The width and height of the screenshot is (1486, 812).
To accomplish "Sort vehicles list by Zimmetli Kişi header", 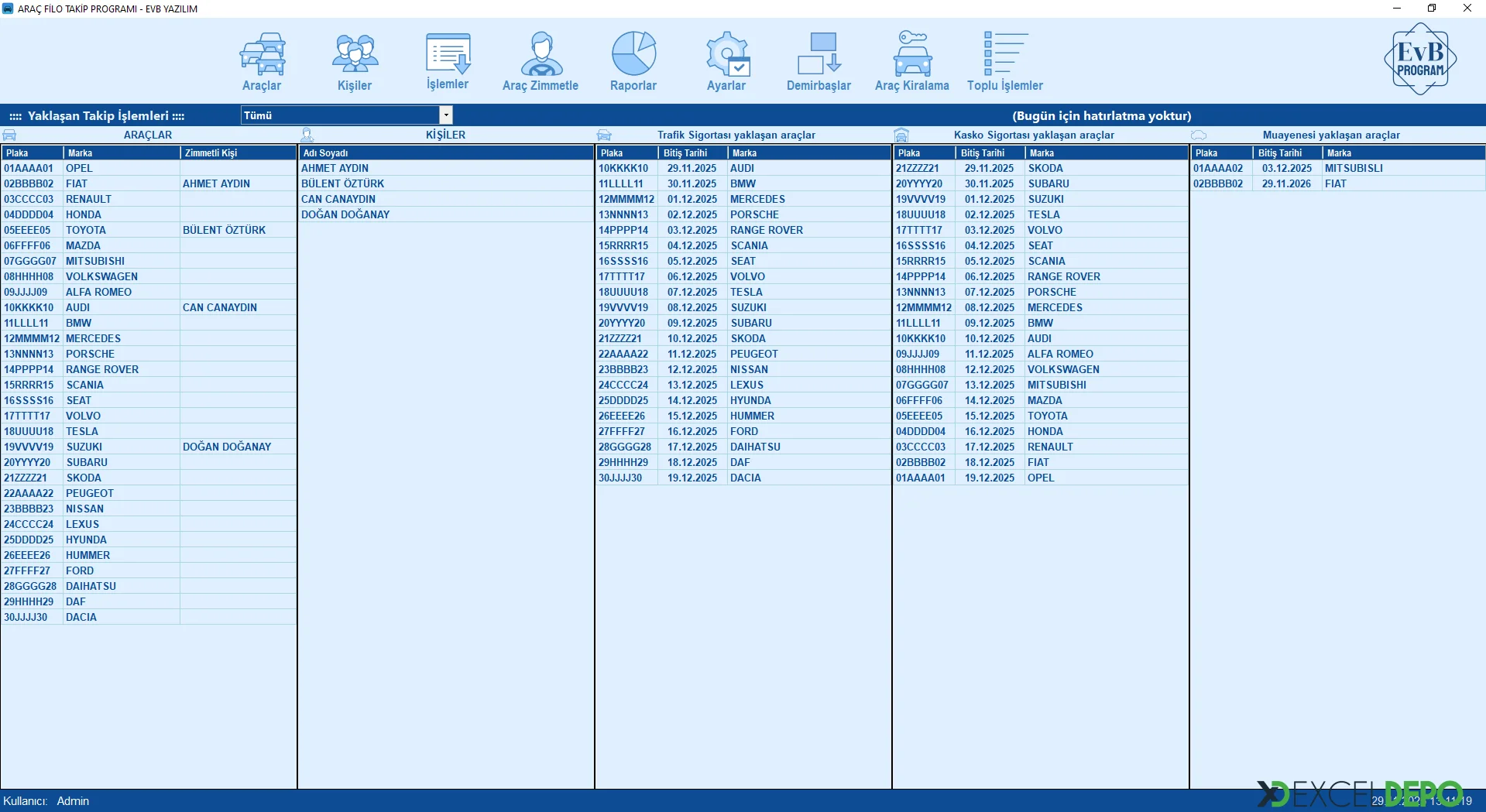I will [x=237, y=153].
